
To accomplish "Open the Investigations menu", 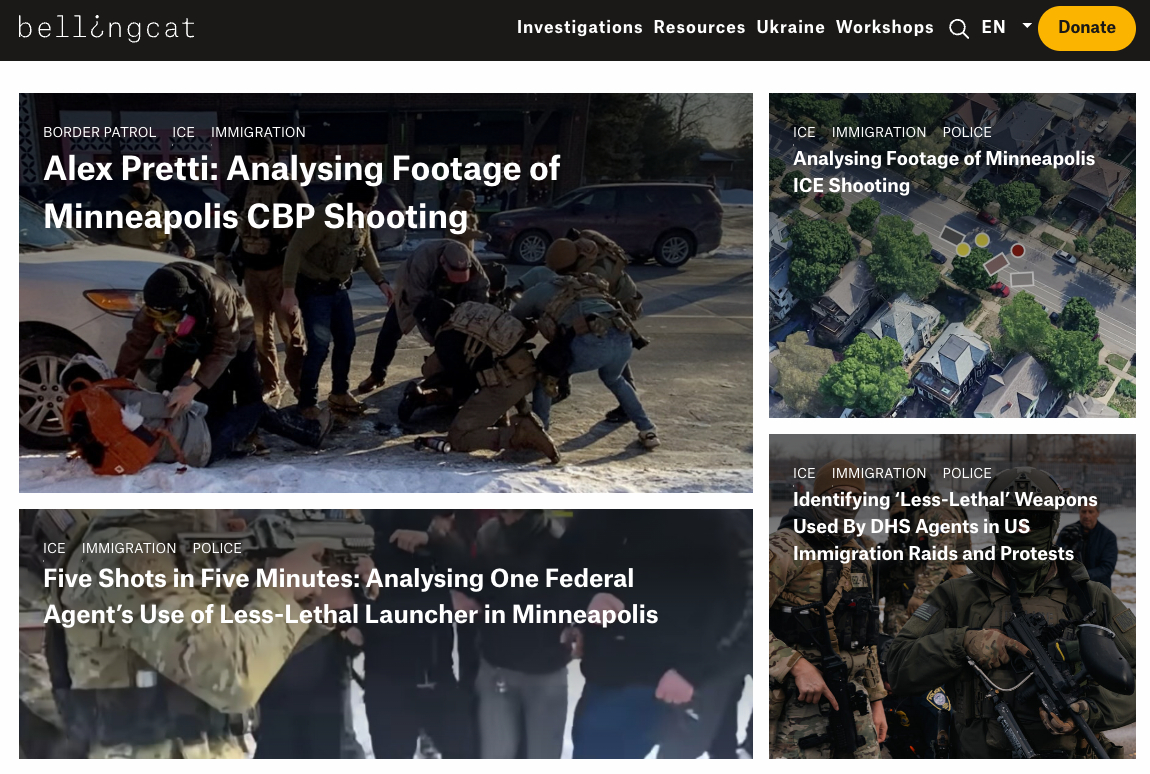I will [579, 28].
